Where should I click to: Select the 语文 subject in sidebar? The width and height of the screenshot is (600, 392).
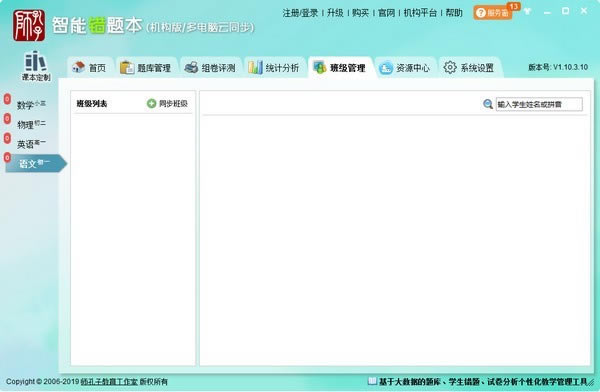tap(35, 163)
